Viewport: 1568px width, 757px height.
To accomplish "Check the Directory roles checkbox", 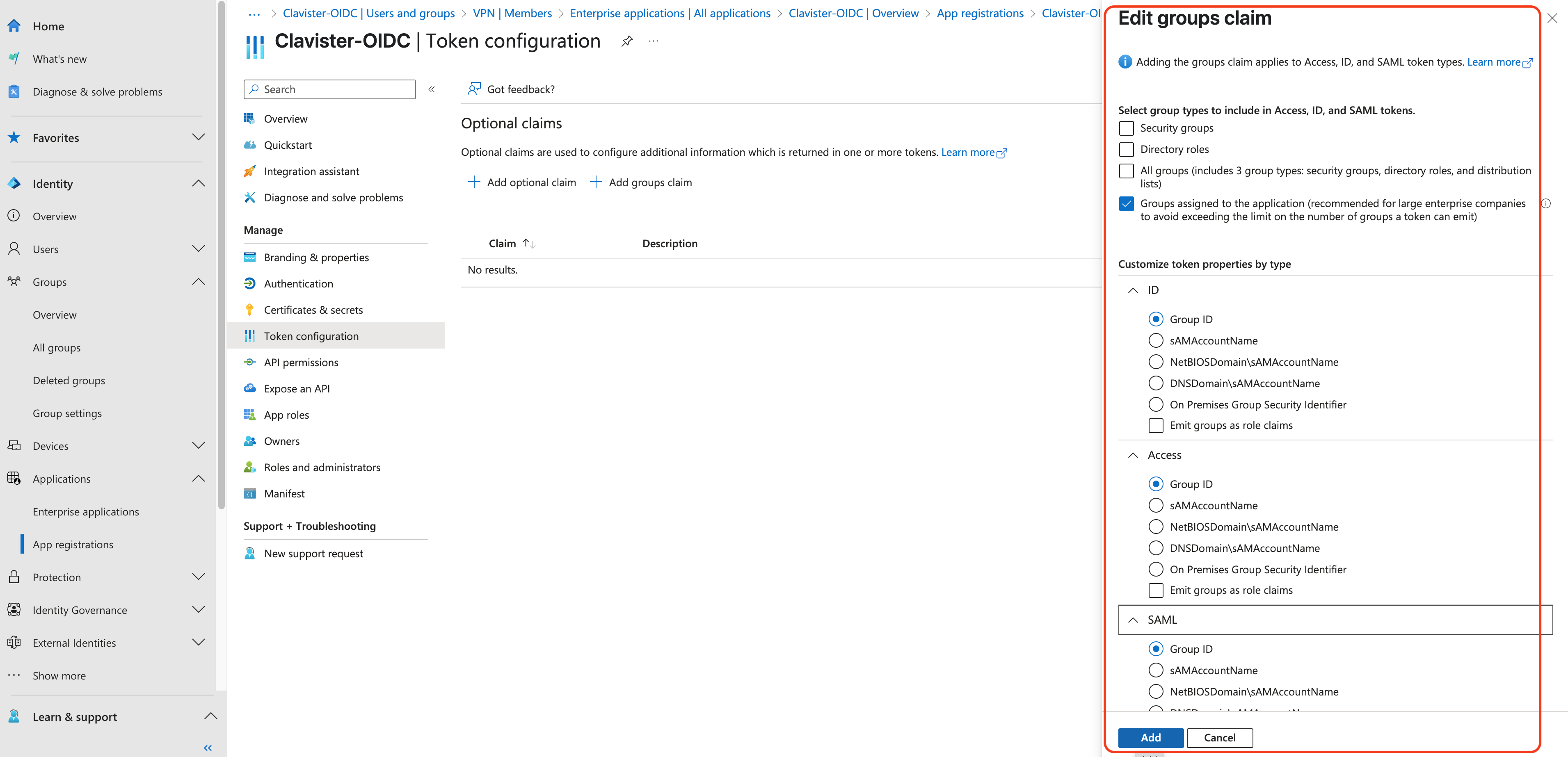I will click(x=1127, y=150).
